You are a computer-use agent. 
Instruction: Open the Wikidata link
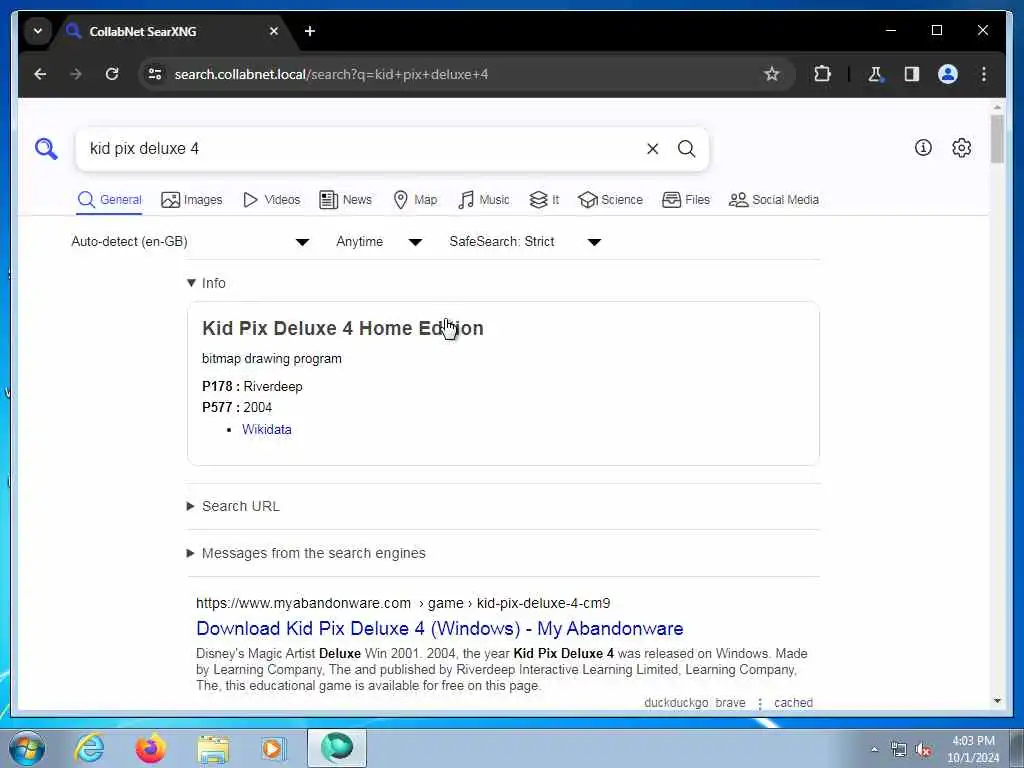266,430
